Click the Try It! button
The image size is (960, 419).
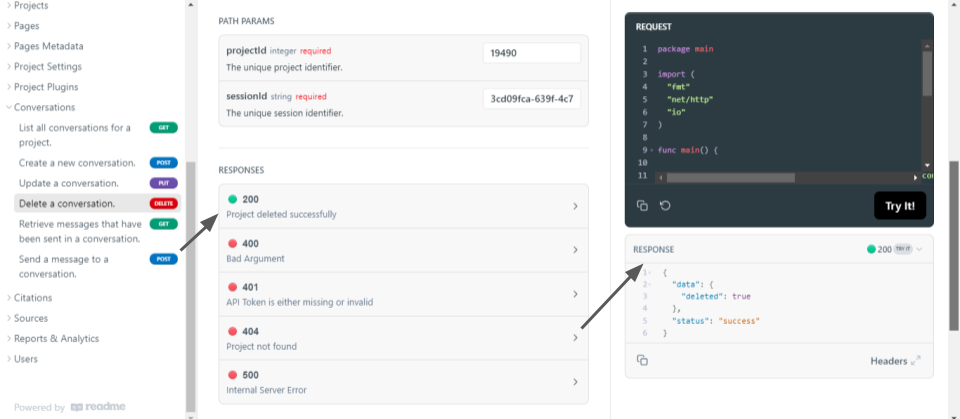coord(899,206)
